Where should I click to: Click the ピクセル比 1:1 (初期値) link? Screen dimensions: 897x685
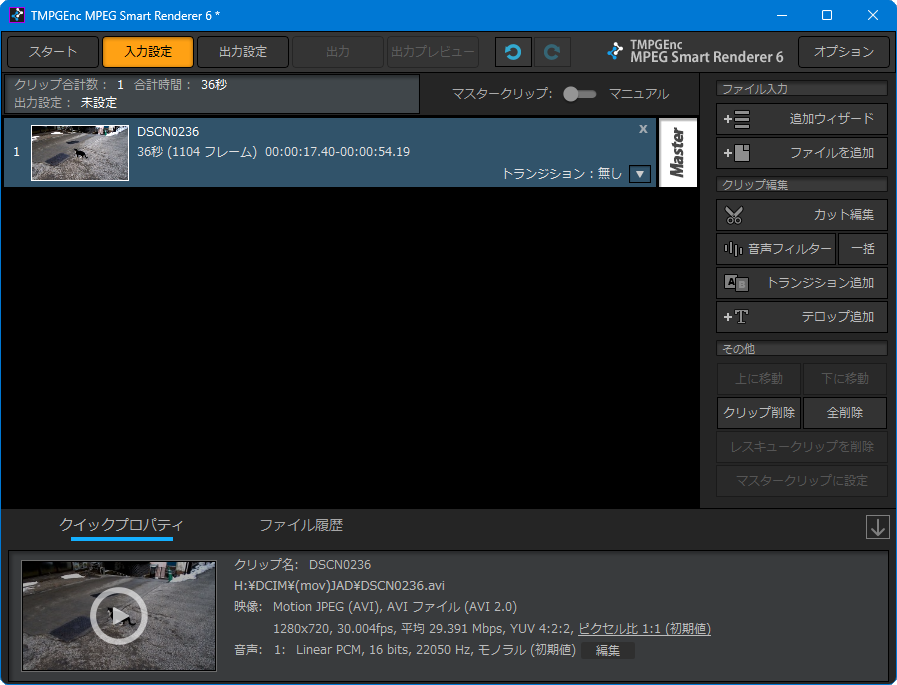[x=644, y=628]
